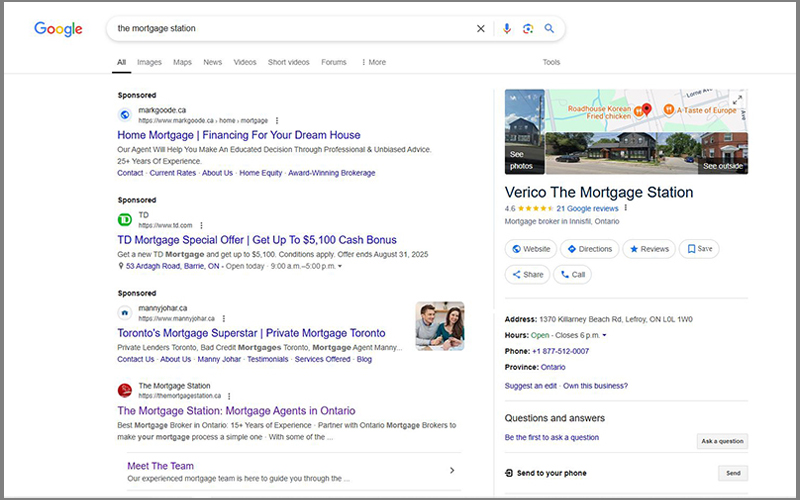Switch to Maps tab
This screenshot has width=800, height=500.
[182, 62]
